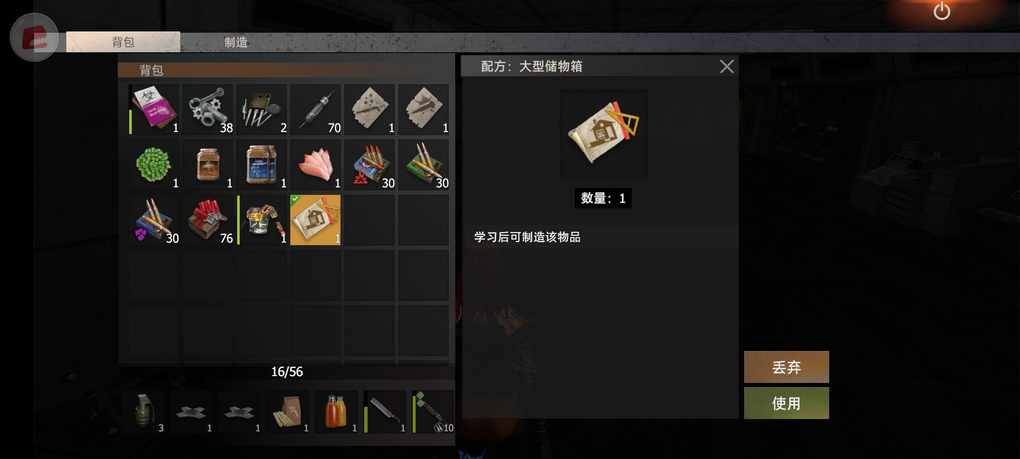The image size is (1020, 459).
Task: Select the gears and screws item stack
Action: coord(208,109)
